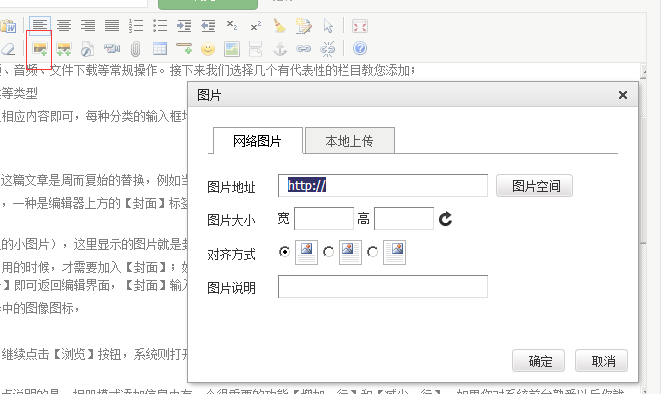667x394 pixels.
Task: Click the anchor icon
Action: tap(279, 49)
